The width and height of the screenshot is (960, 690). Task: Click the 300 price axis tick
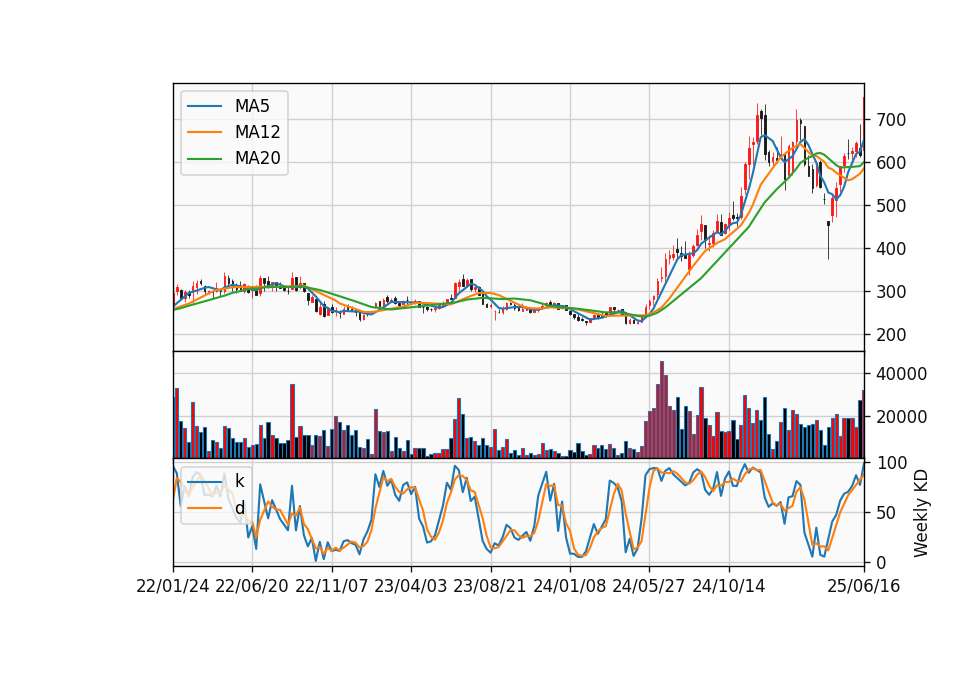click(891, 291)
